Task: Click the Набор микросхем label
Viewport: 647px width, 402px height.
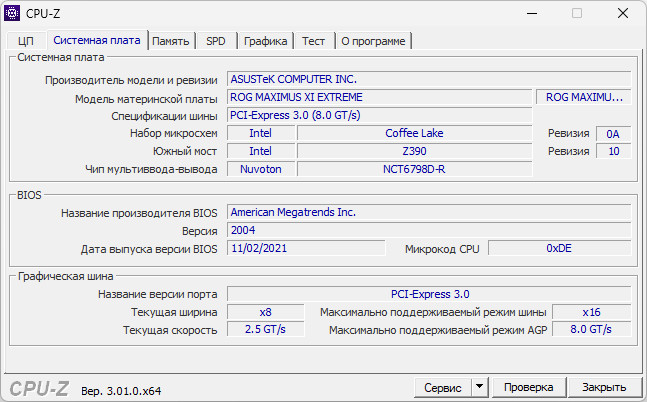Action: pyautogui.click(x=173, y=133)
